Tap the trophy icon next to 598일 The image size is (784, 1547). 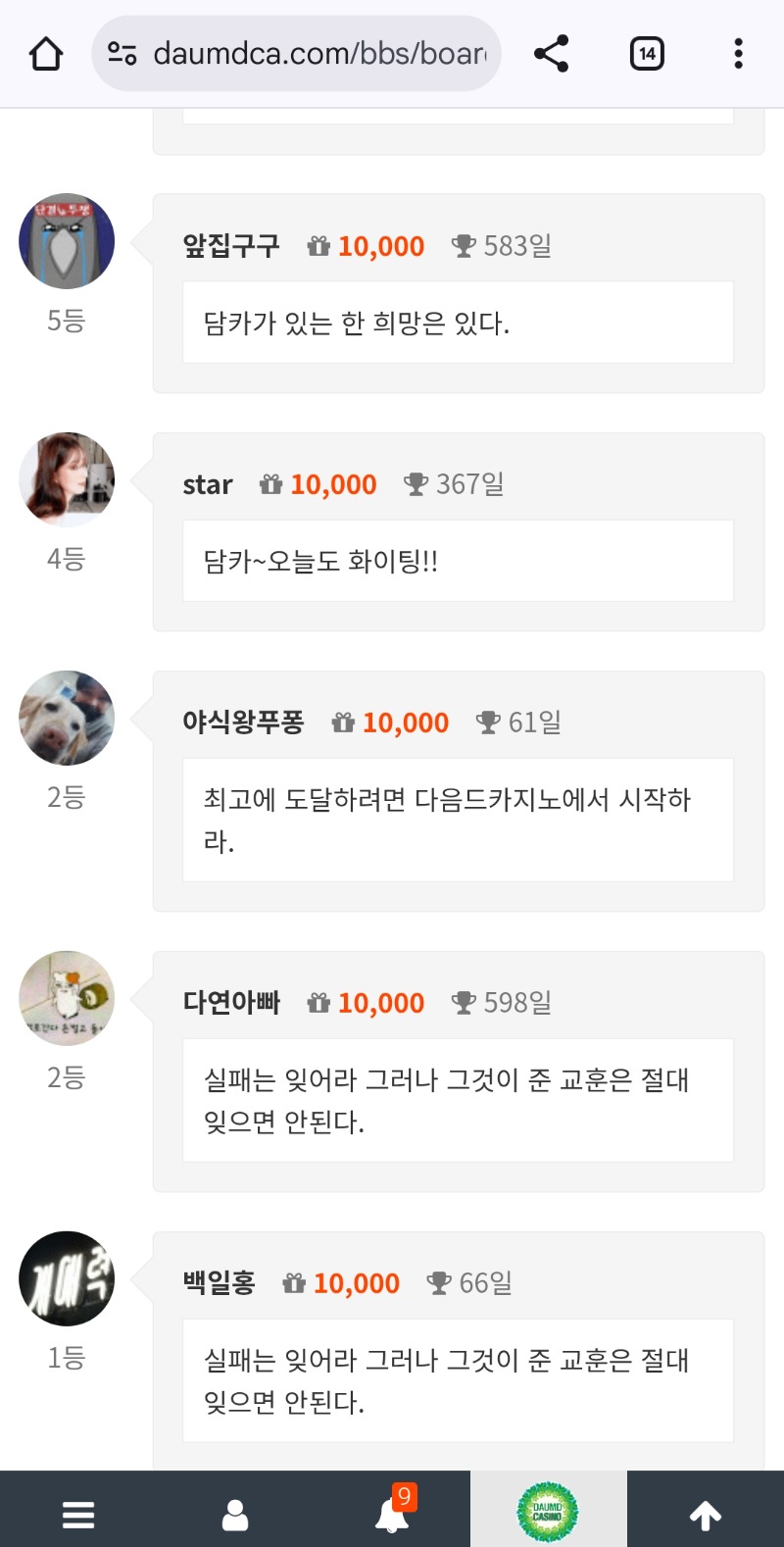464,1003
